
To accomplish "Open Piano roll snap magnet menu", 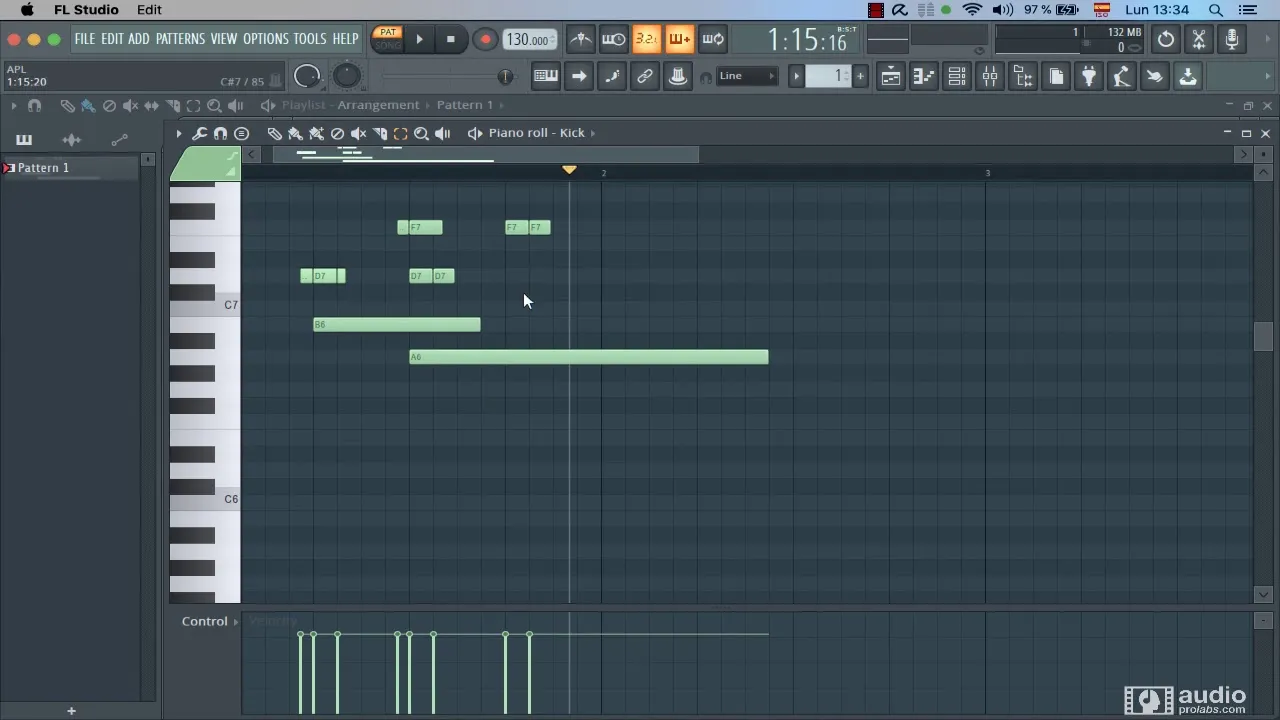I will tap(221, 133).
